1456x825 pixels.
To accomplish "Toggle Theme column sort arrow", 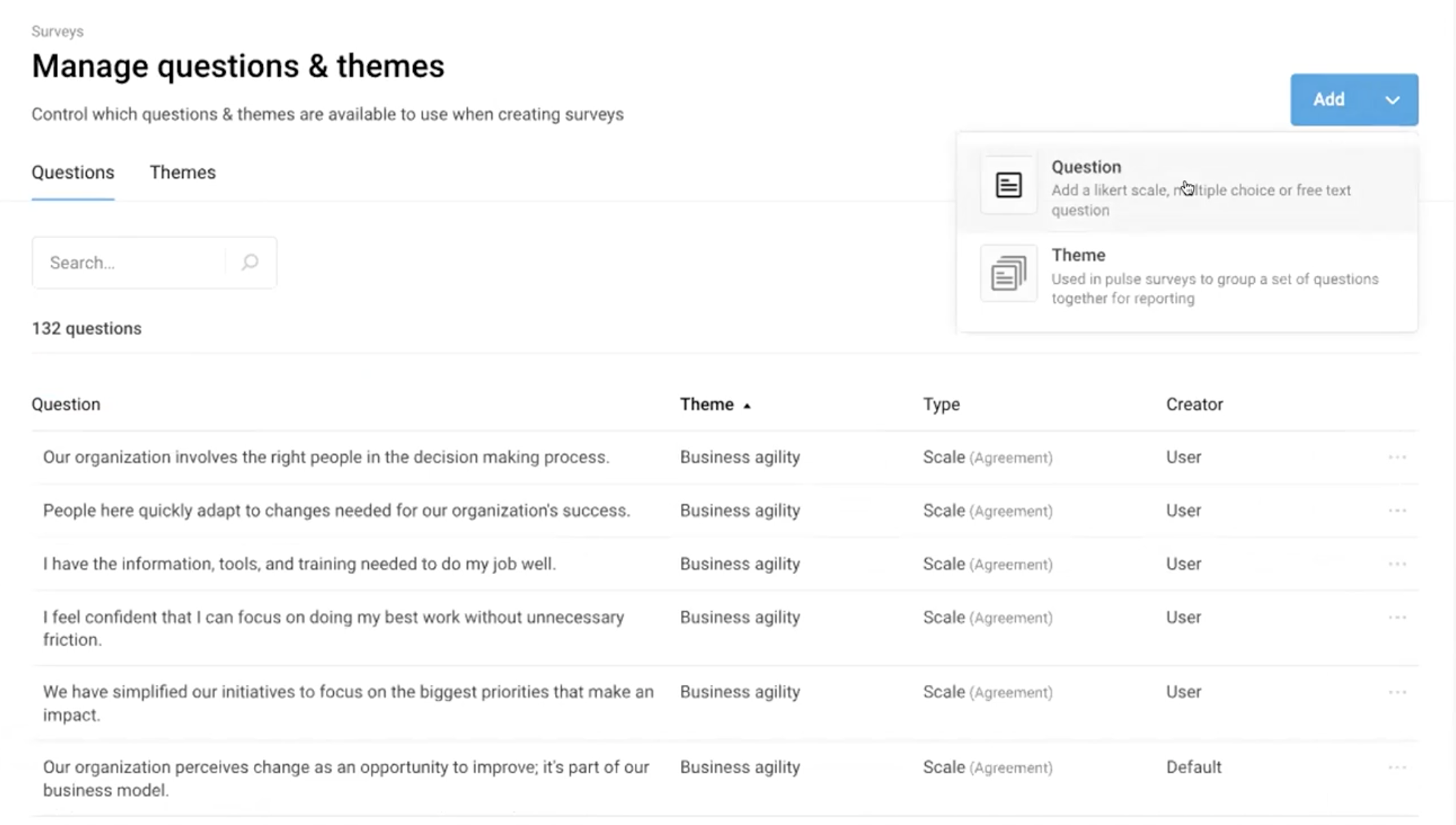I will tap(747, 406).
